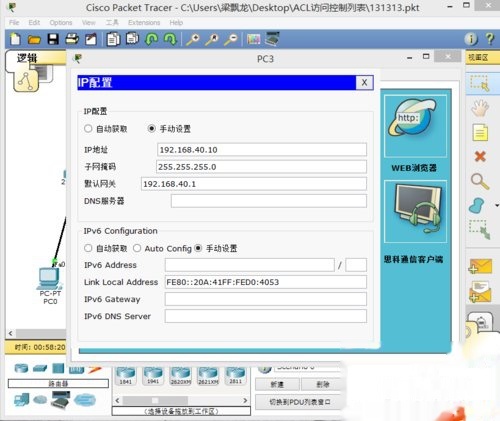This screenshot has width=500, height=421.
Task: Choose the Resize Shape tool
Action: pyautogui.click(x=480, y=229)
